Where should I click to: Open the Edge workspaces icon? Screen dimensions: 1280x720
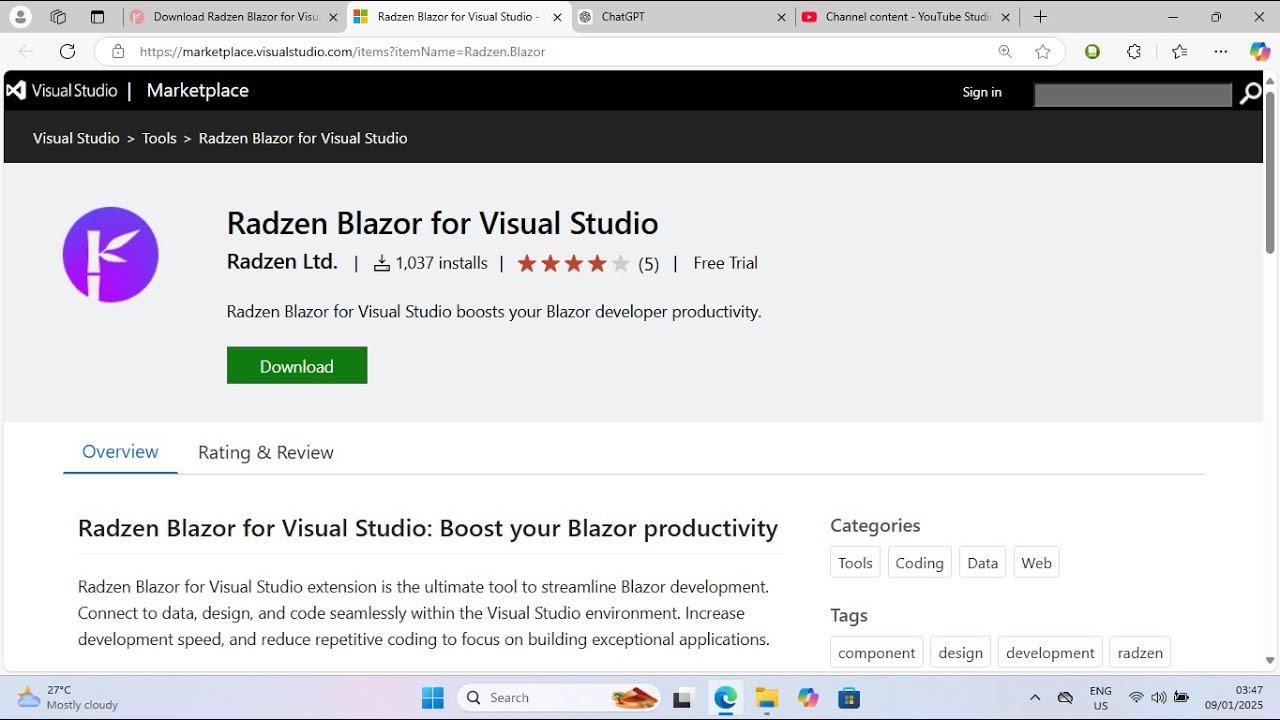click(58, 17)
